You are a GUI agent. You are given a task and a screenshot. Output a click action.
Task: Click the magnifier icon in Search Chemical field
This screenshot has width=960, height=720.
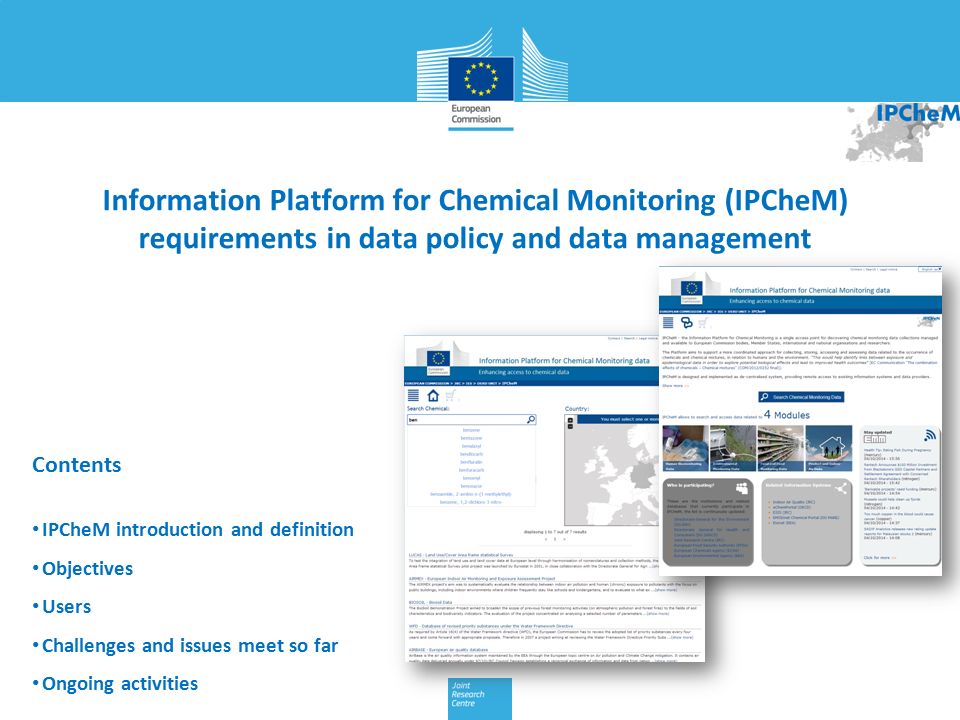click(531, 419)
